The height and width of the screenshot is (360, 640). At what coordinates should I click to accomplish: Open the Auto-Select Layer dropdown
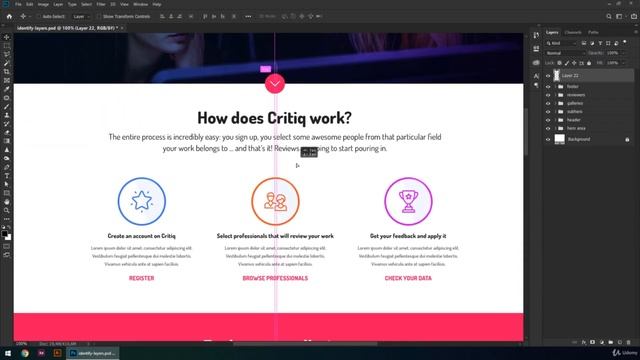click(x=81, y=16)
